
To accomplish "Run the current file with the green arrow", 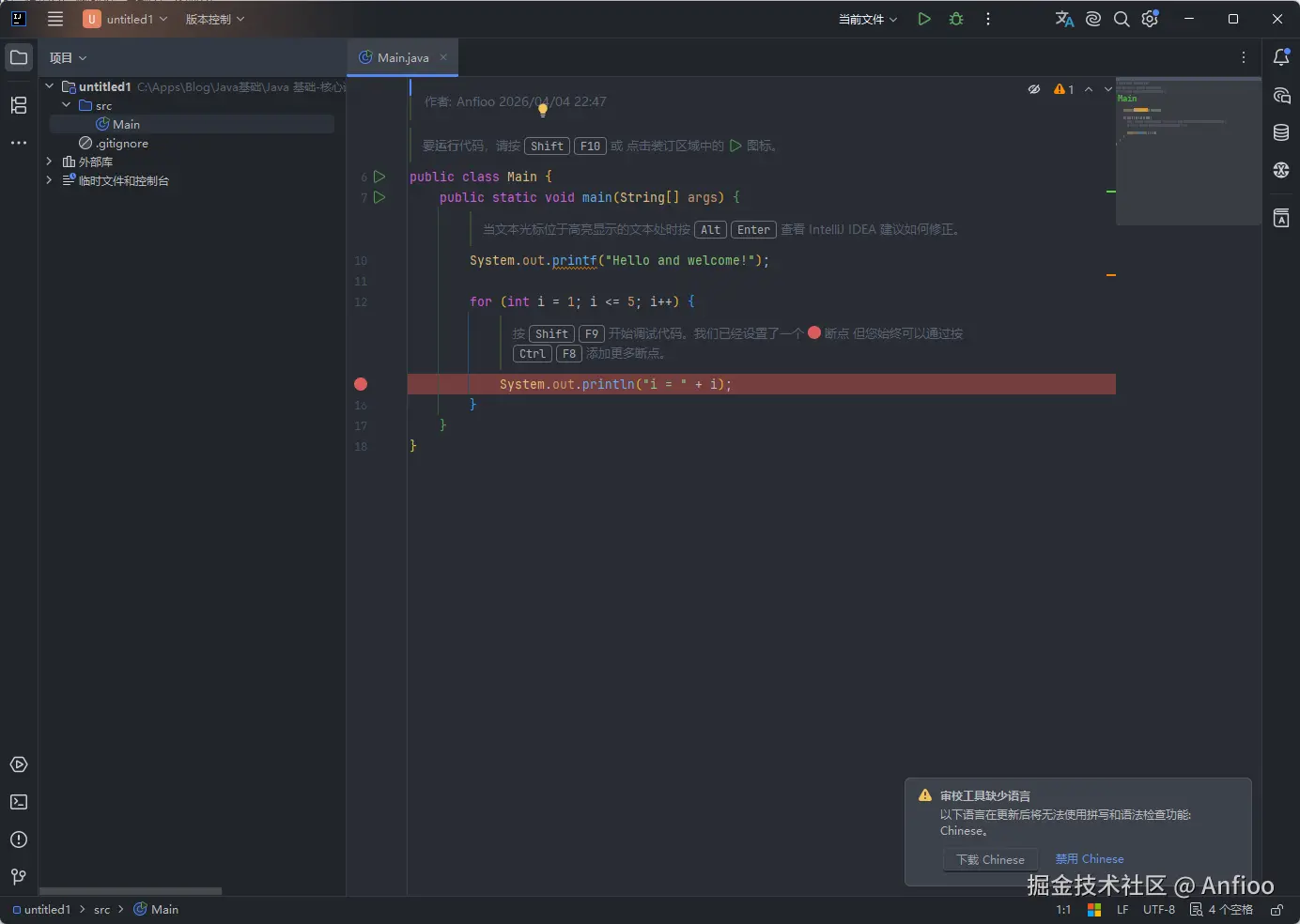I will click(x=924, y=19).
